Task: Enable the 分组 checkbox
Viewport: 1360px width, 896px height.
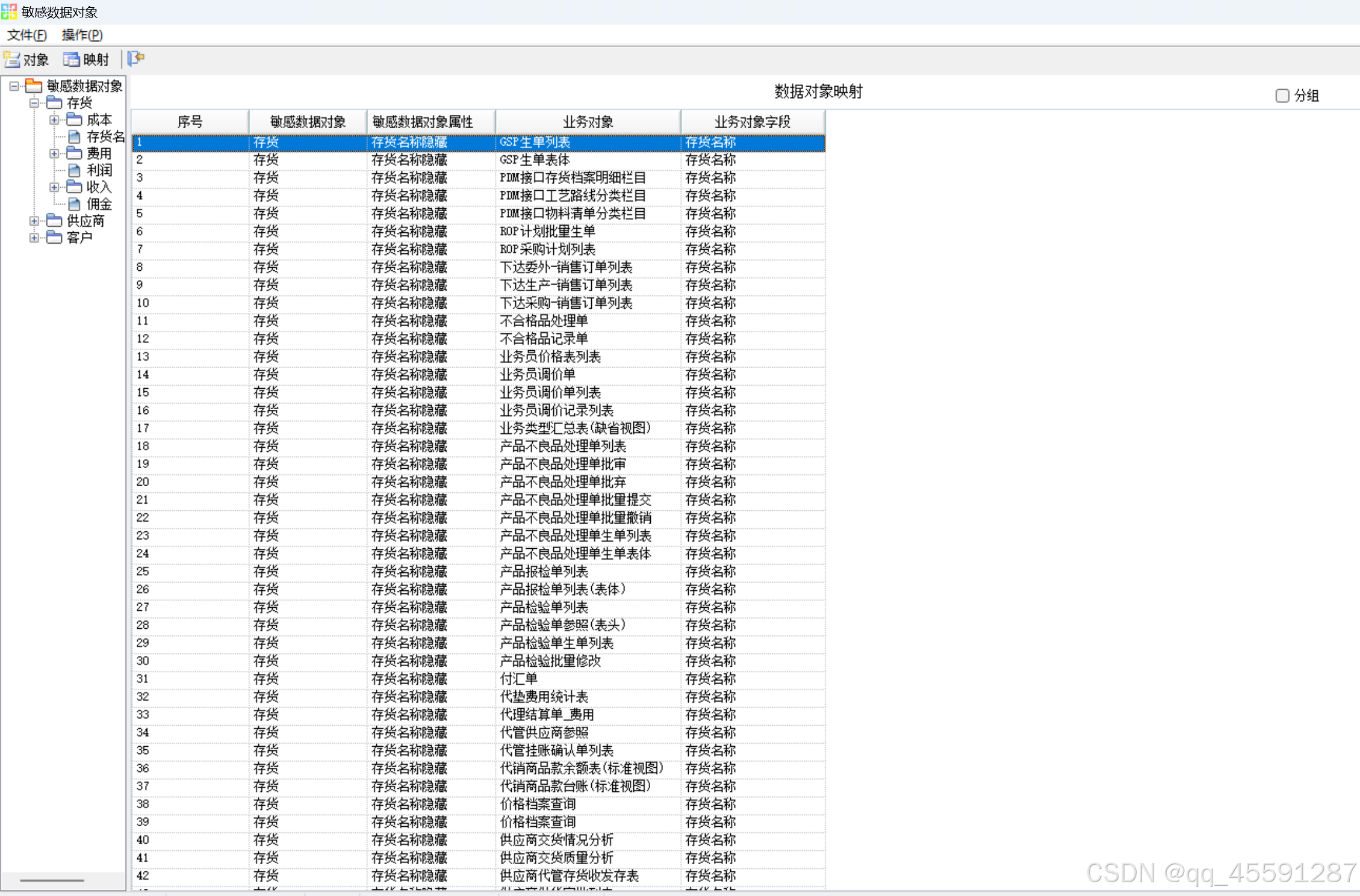Action: pyautogui.click(x=1282, y=96)
